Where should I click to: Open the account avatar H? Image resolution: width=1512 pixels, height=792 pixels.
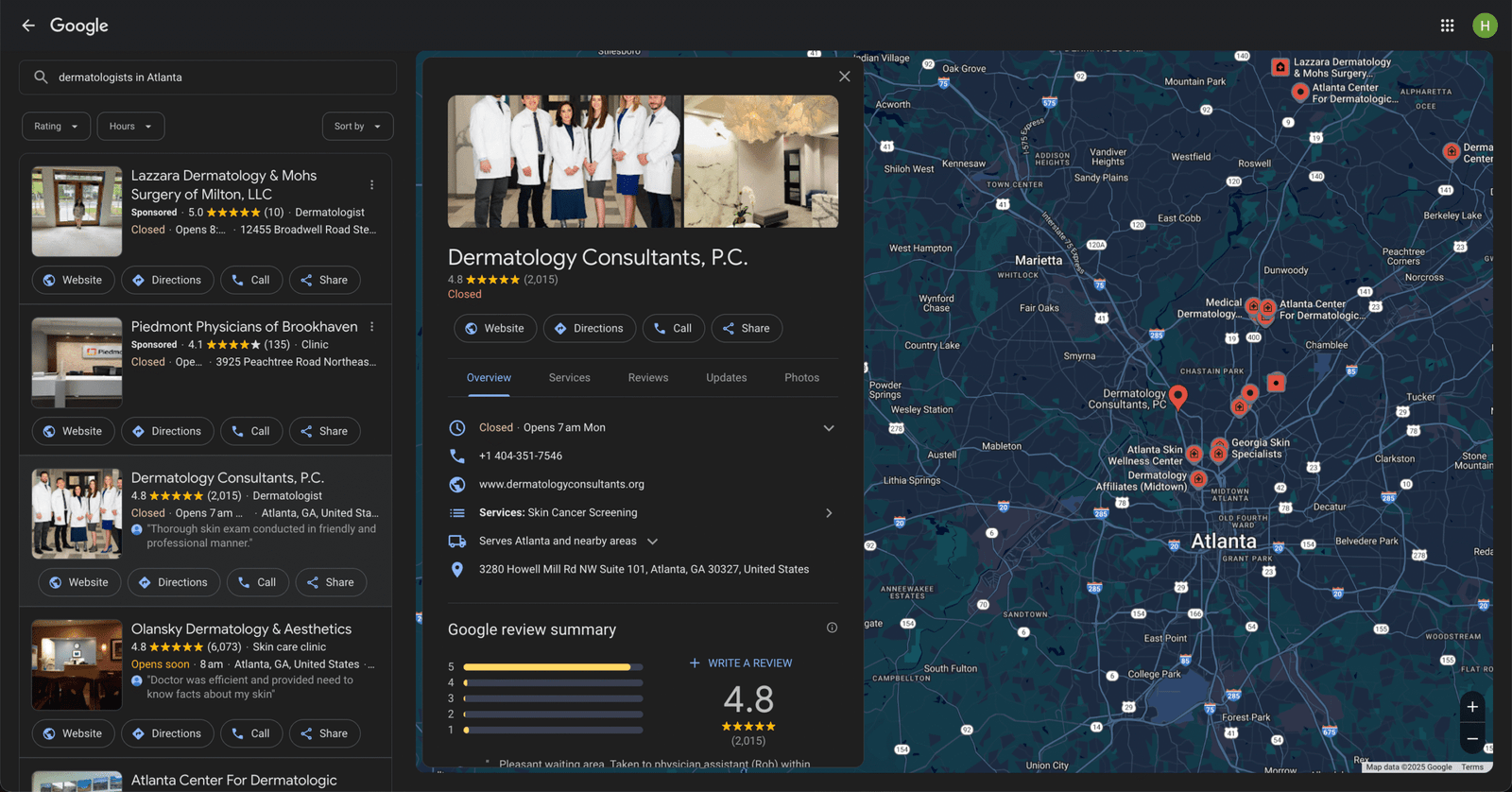pos(1485,26)
